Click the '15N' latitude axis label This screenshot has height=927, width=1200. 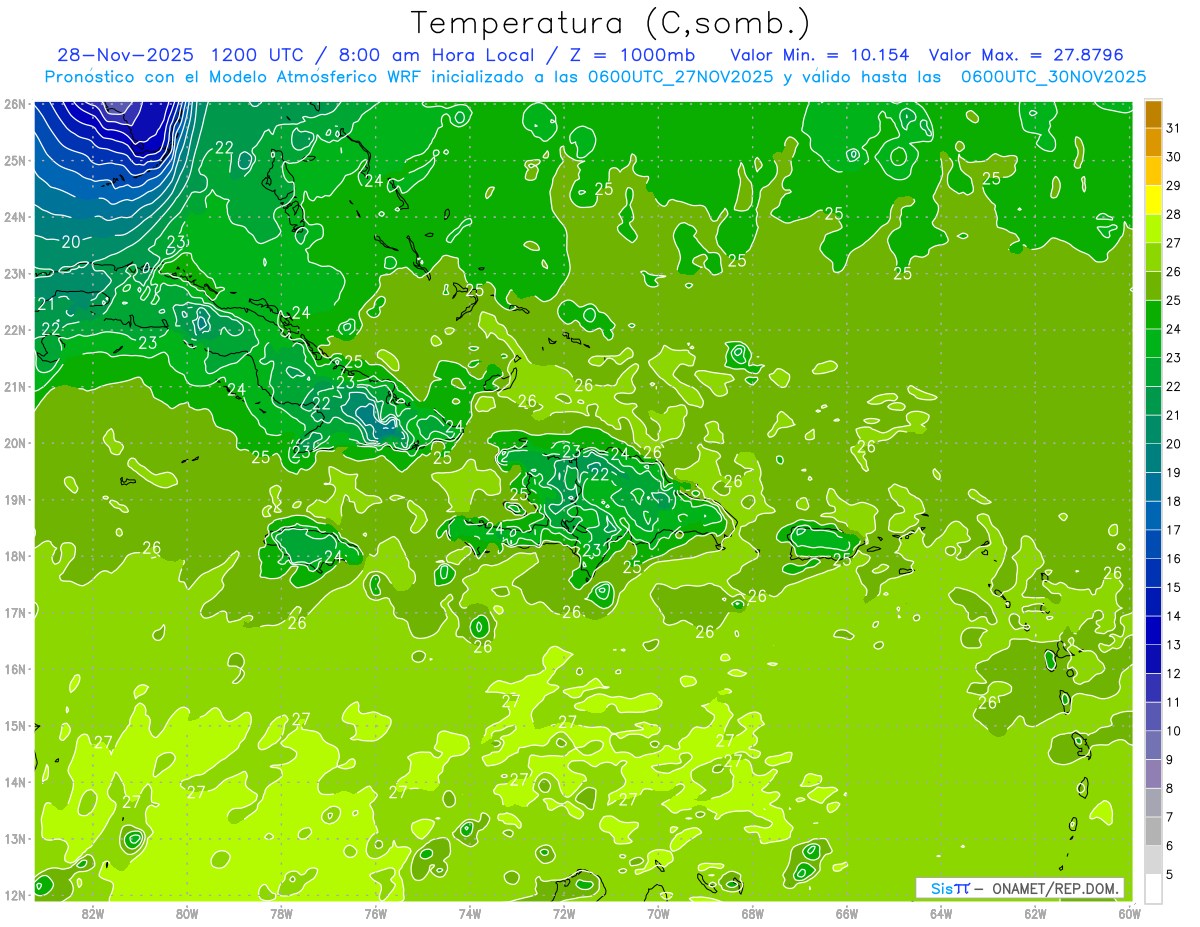tap(15, 725)
